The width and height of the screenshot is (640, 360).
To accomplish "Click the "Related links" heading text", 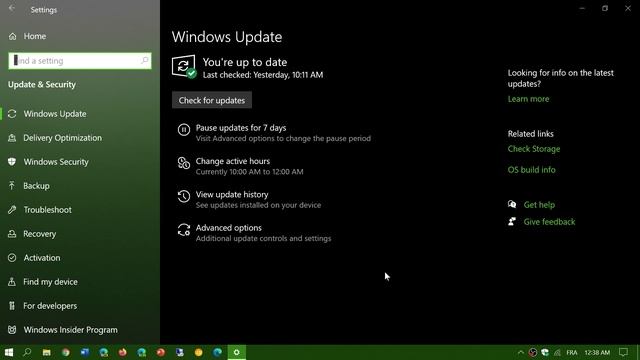I will pyautogui.click(x=531, y=134).
